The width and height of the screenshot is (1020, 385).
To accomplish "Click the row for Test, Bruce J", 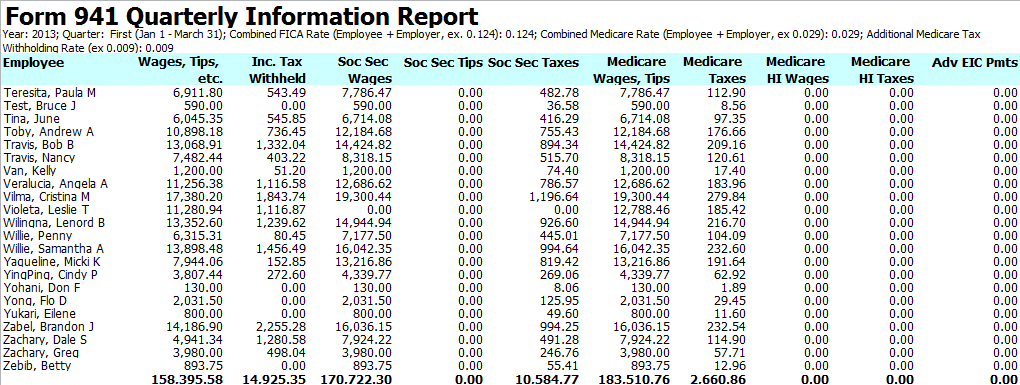I will point(510,106).
